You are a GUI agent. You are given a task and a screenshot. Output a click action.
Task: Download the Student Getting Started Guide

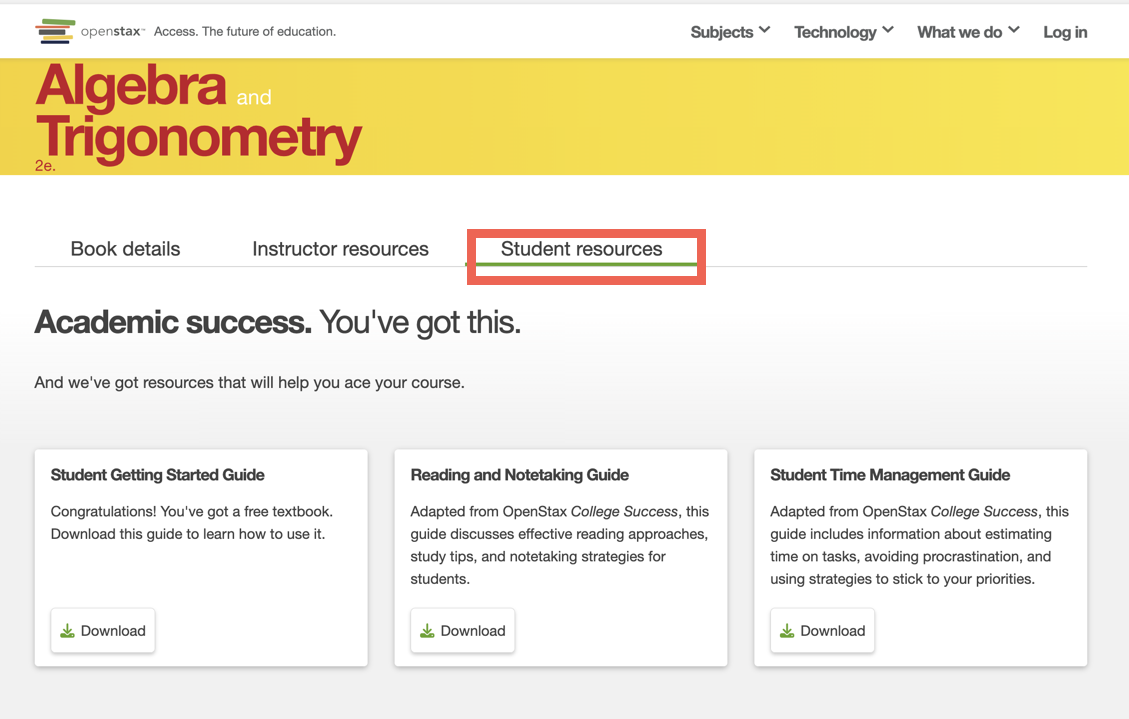[x=102, y=630]
